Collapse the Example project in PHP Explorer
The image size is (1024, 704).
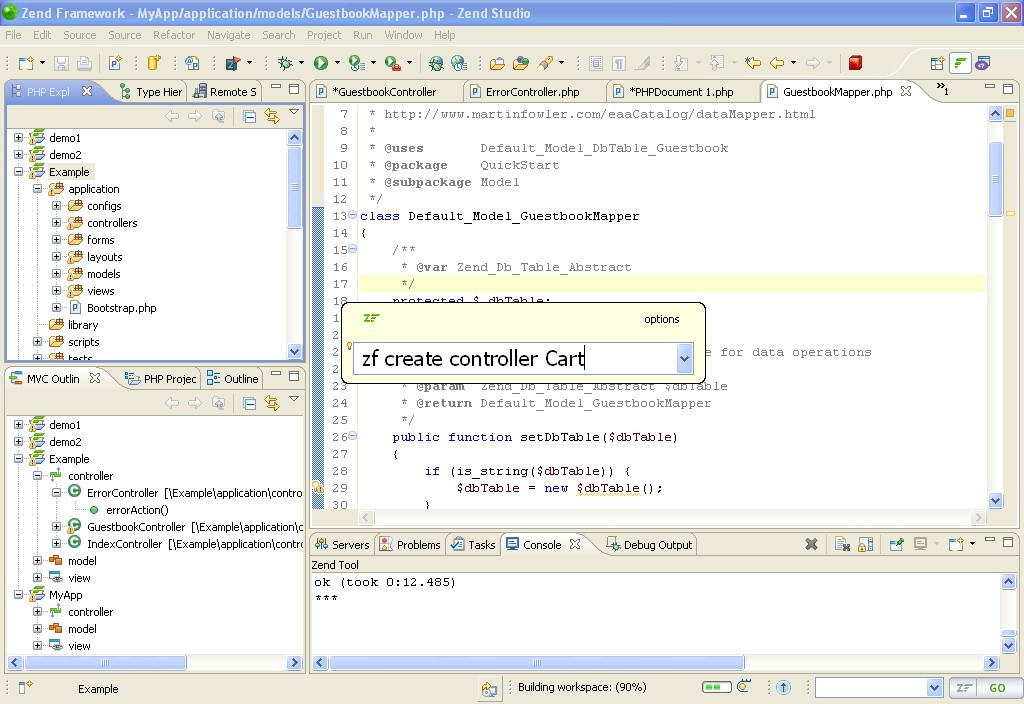pyautogui.click(x=18, y=172)
